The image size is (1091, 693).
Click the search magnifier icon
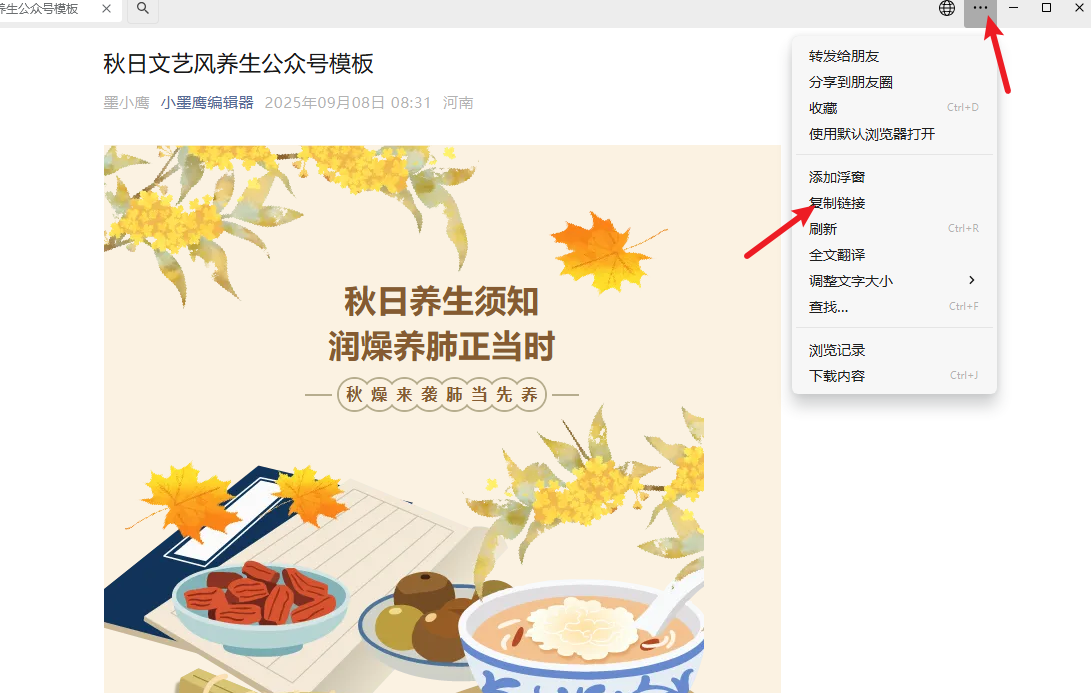(x=143, y=9)
